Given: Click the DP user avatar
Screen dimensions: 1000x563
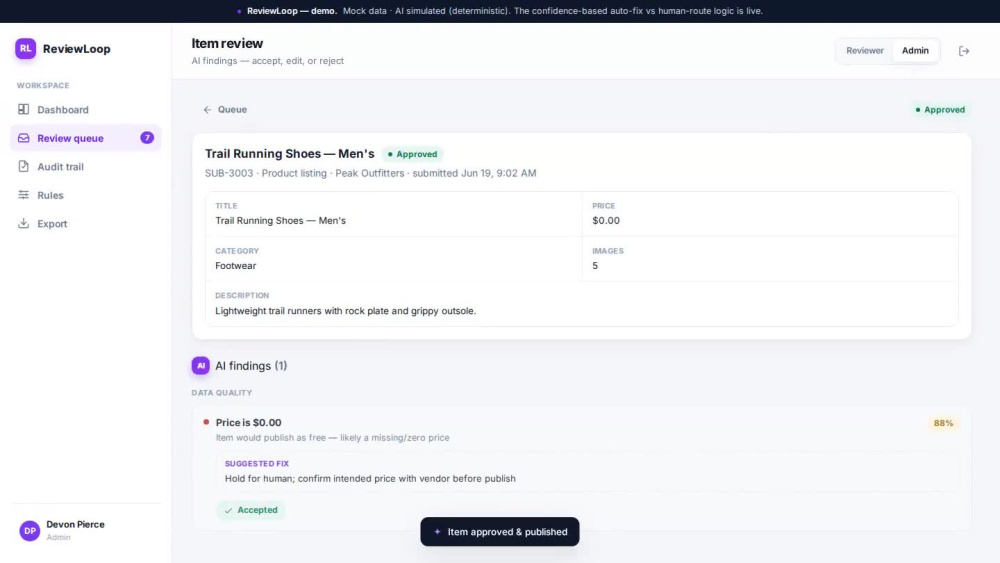Looking at the screenshot, I should pos(29,530).
